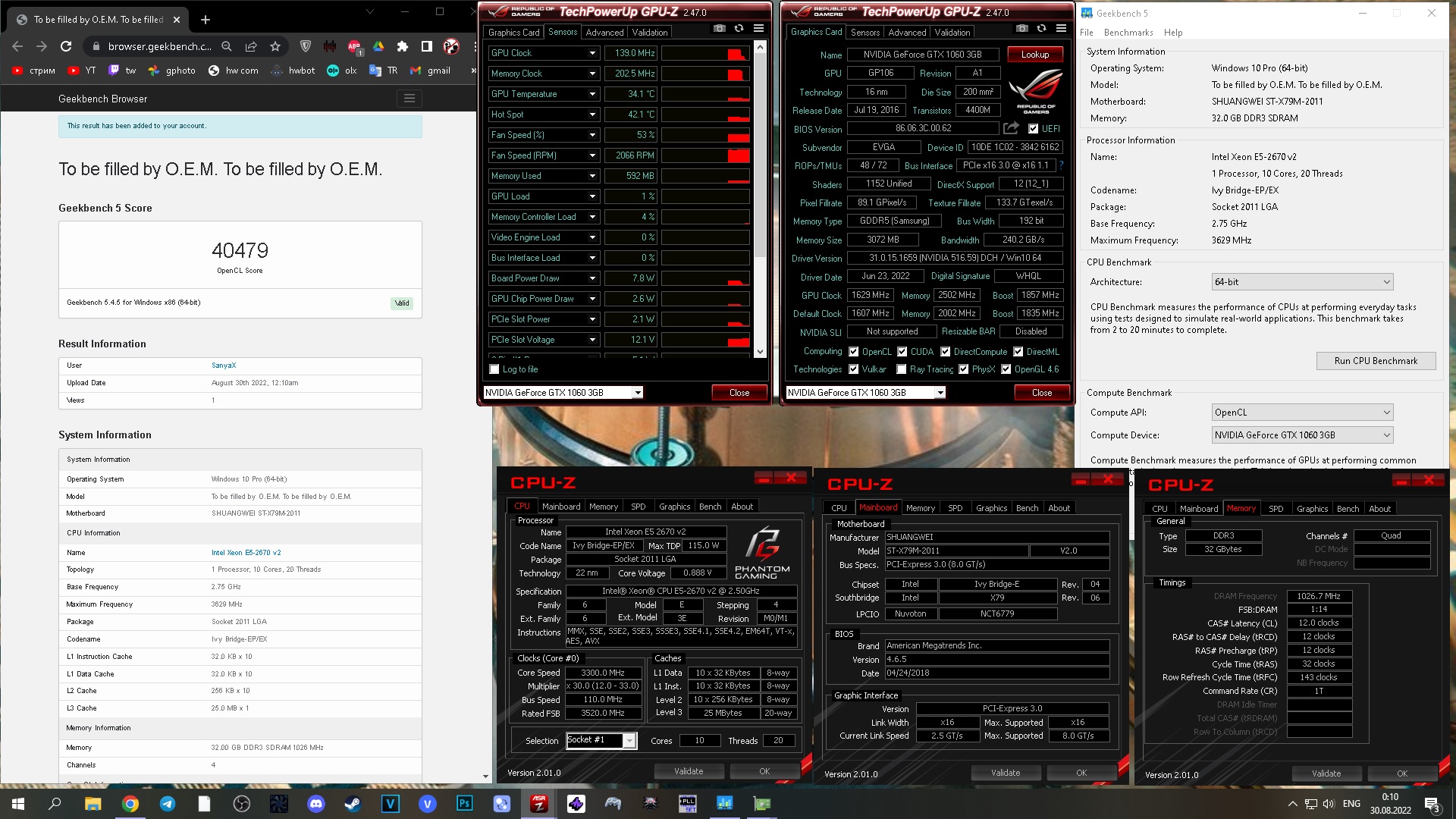Screen dimensions: 1456x819
Task: Enable the Ray Tracing checkbox
Action: tap(902, 369)
